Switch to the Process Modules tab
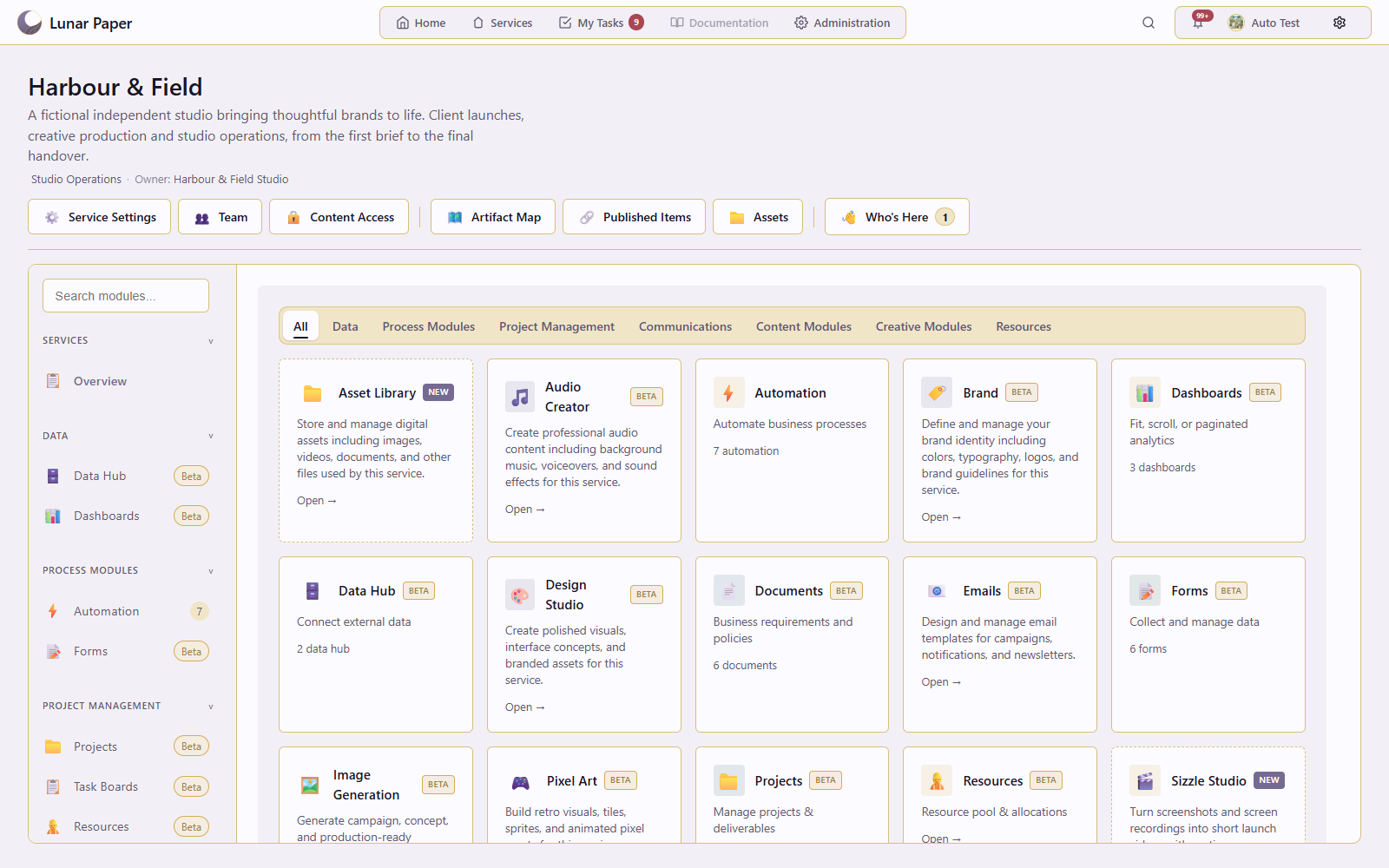1389x868 pixels. click(x=429, y=326)
